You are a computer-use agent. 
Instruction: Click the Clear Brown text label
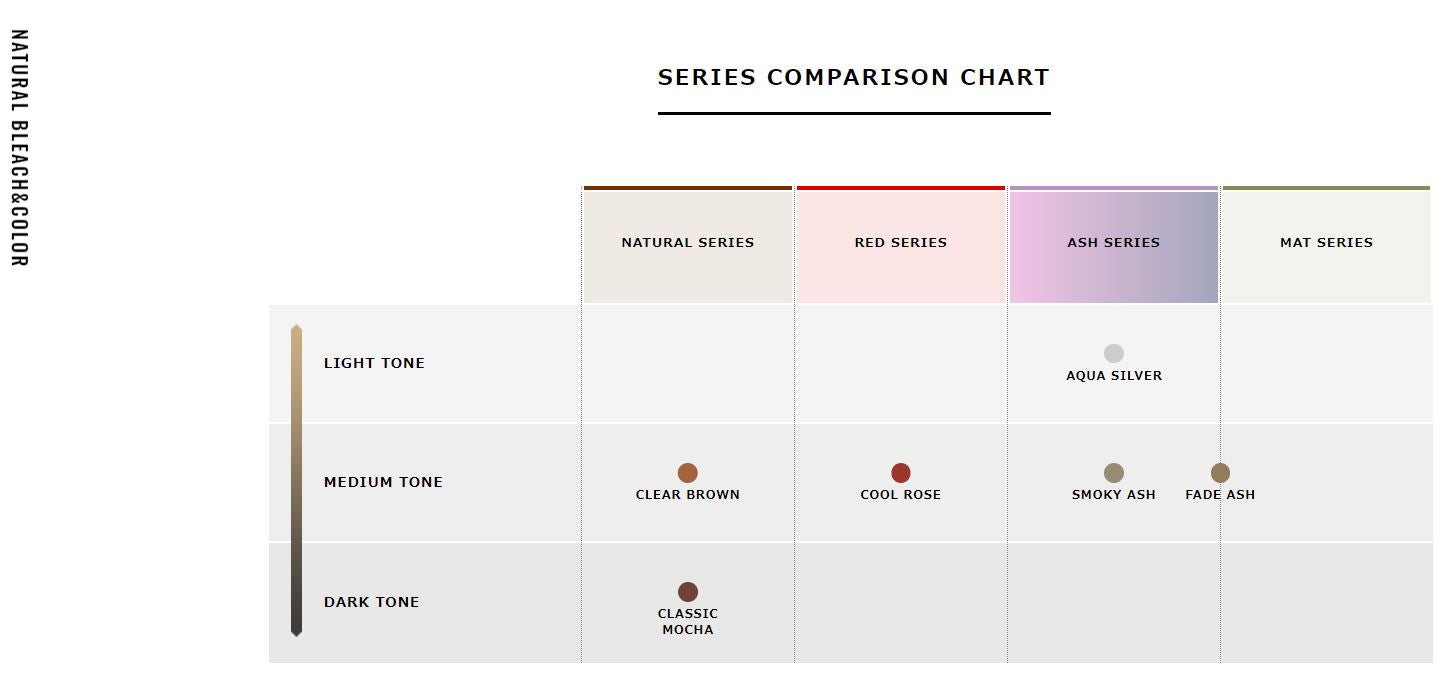click(x=688, y=495)
